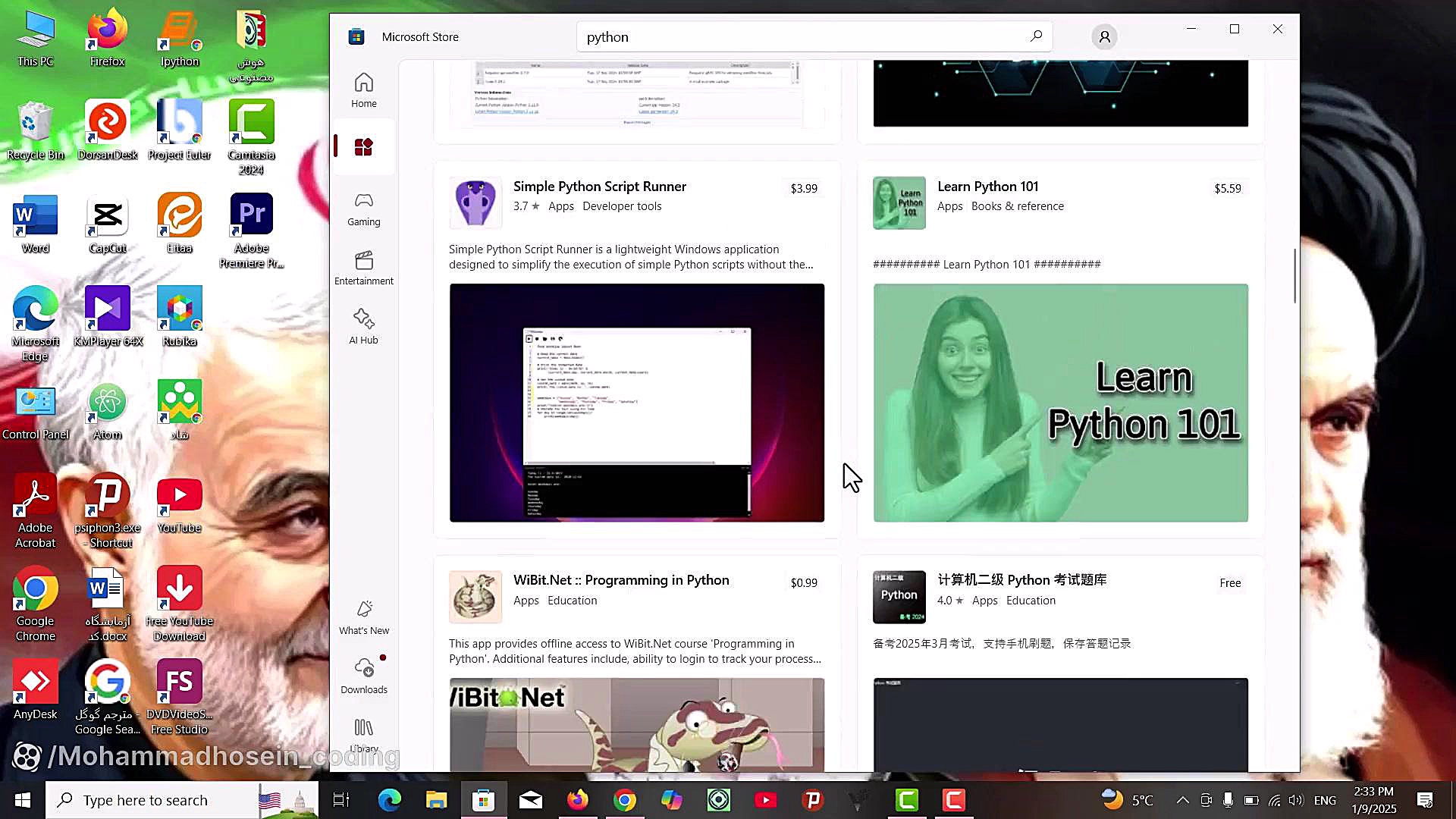
Task: Open Simple Python Script Runner title
Action: tap(599, 187)
